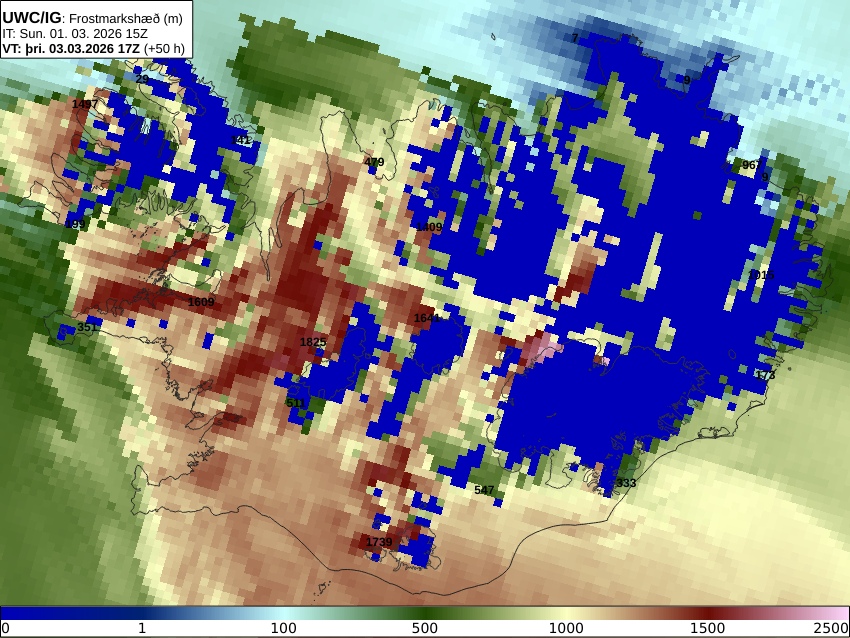Click the map value 967
The image size is (850, 638).
pos(752,165)
